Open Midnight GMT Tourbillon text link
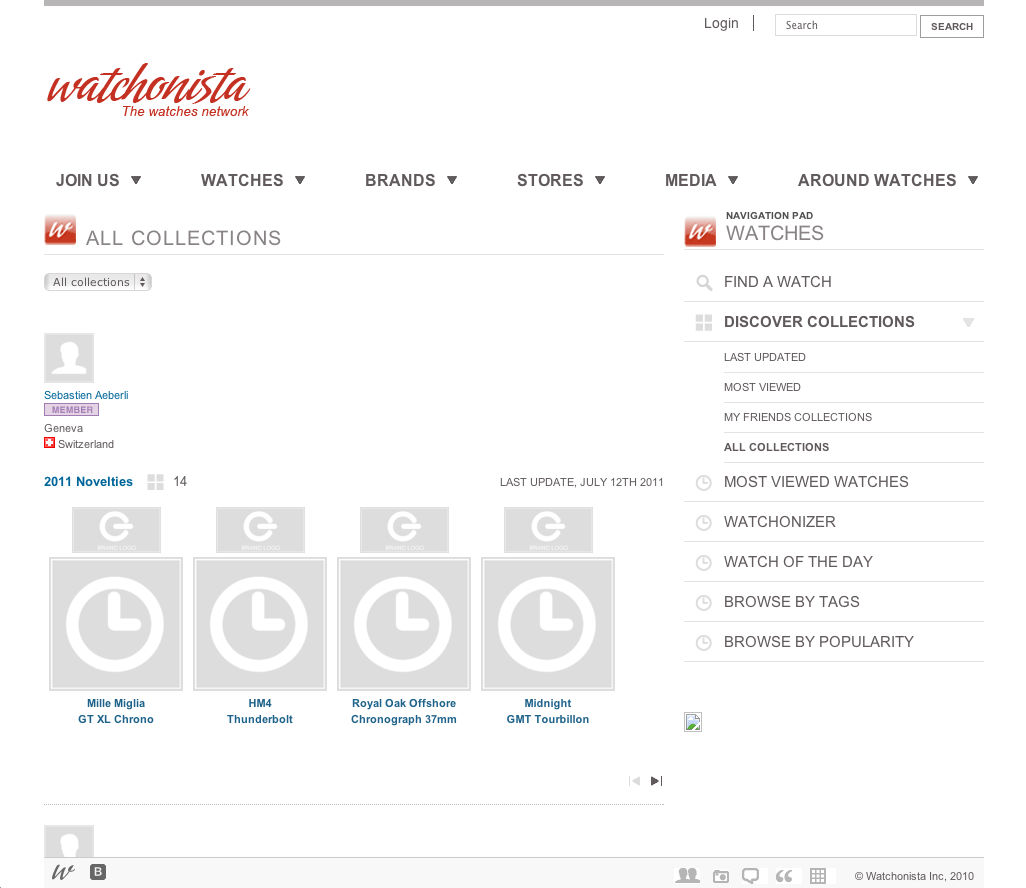 (548, 711)
